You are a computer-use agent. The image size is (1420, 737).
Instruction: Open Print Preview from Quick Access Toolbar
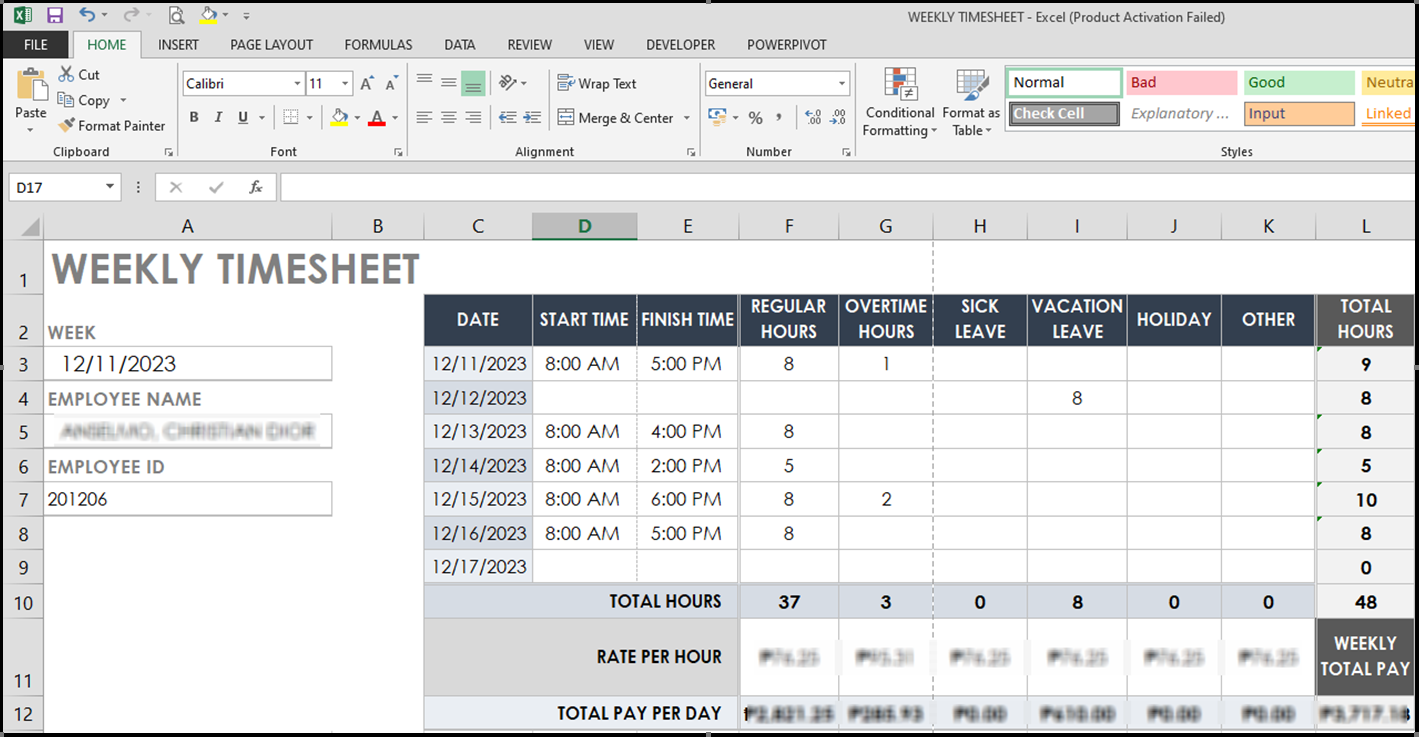tap(176, 15)
